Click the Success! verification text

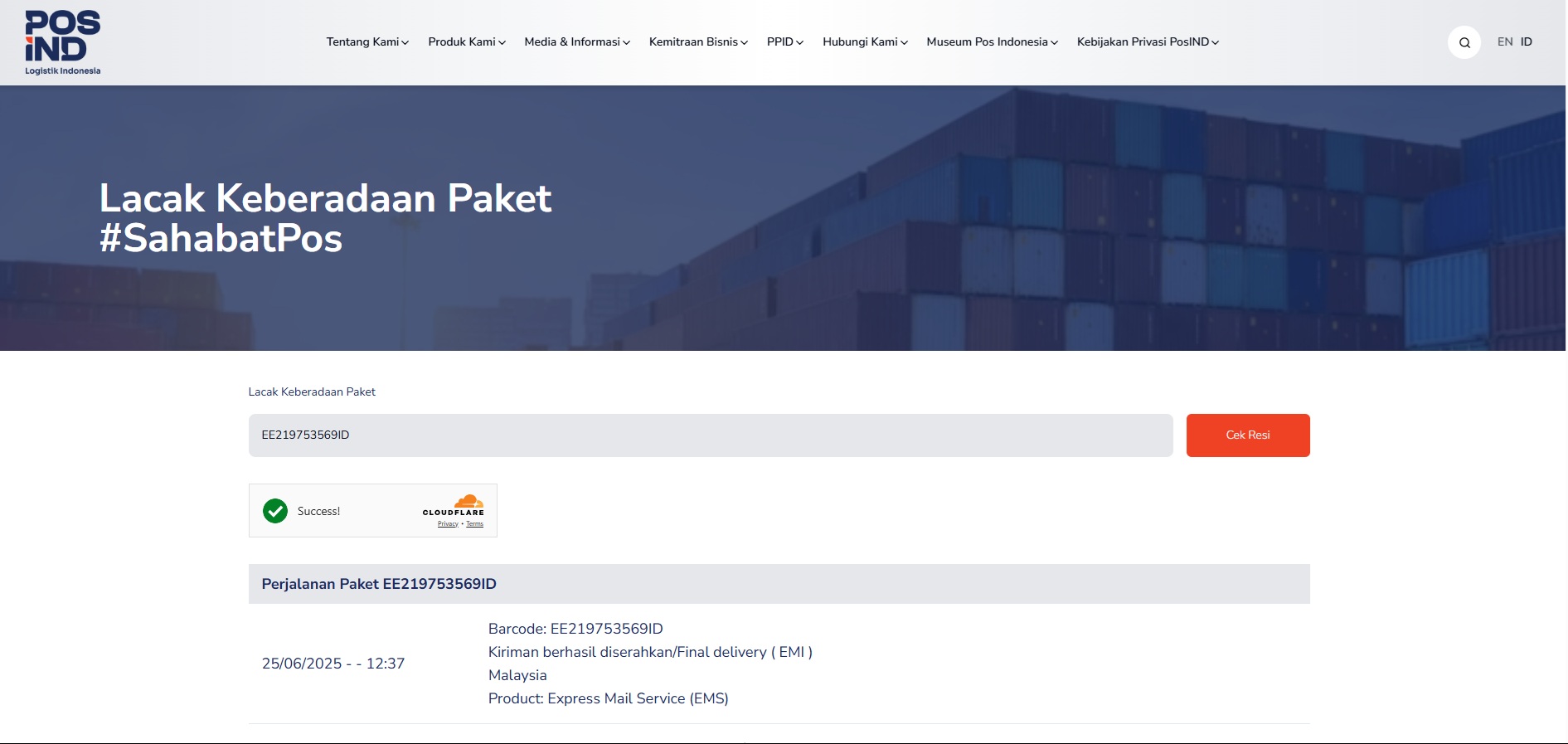(318, 511)
